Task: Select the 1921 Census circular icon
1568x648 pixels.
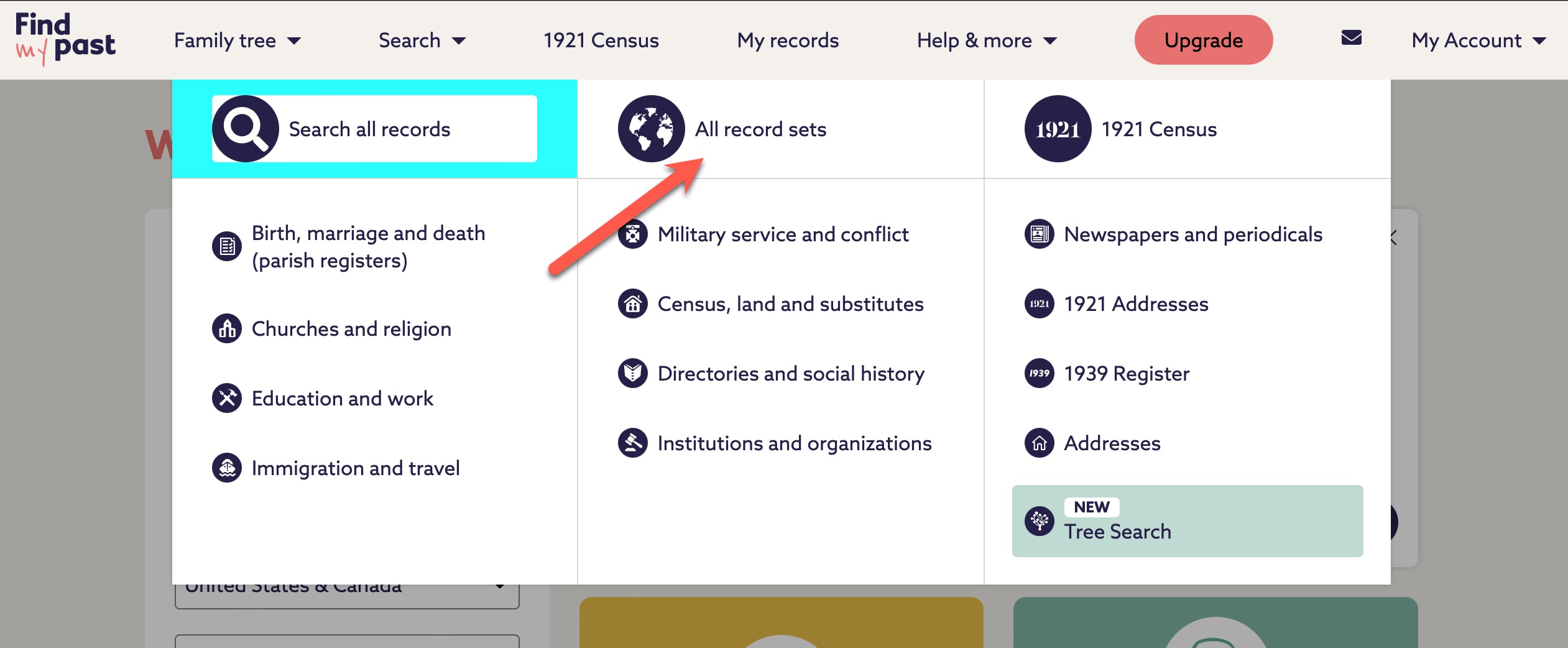Action: (x=1058, y=129)
